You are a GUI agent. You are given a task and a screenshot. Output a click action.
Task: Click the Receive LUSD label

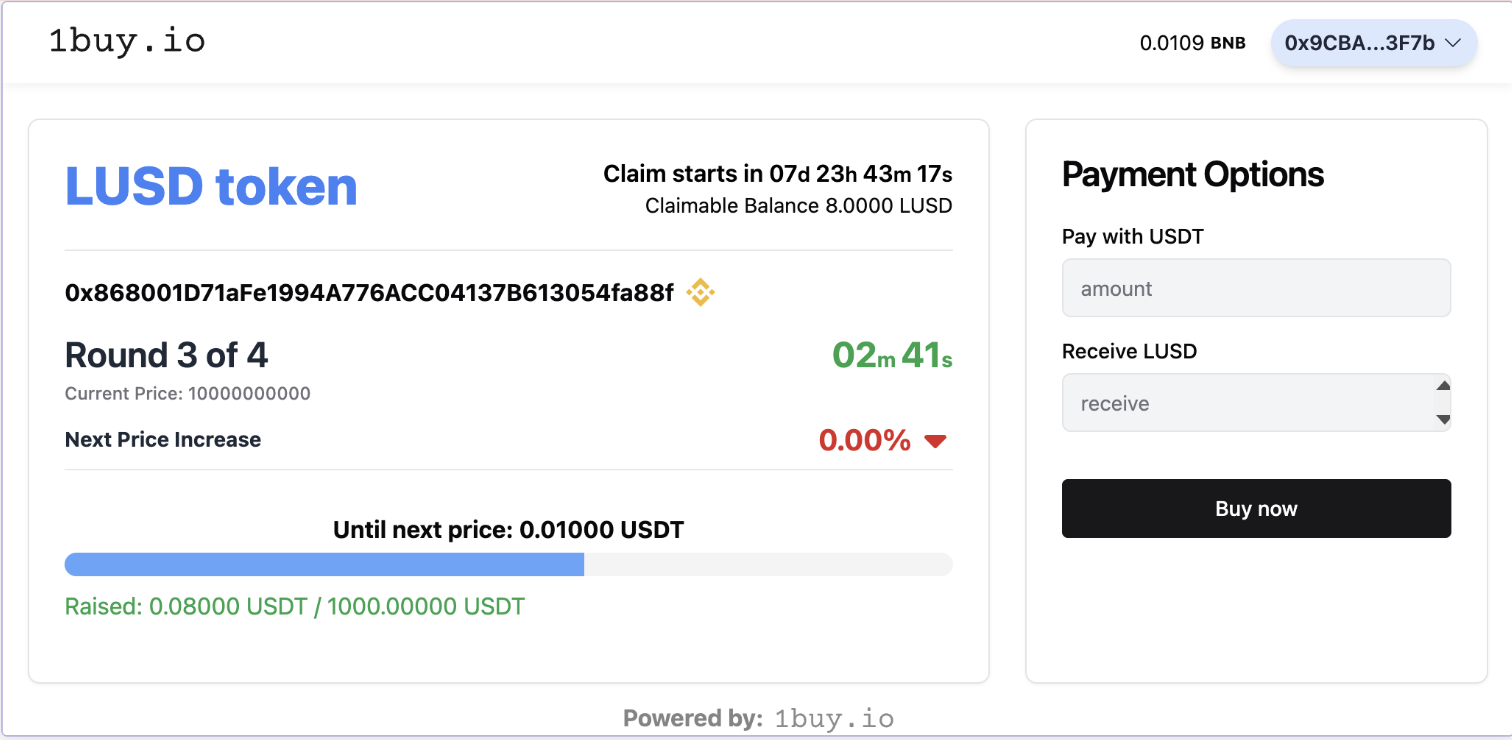(1129, 352)
